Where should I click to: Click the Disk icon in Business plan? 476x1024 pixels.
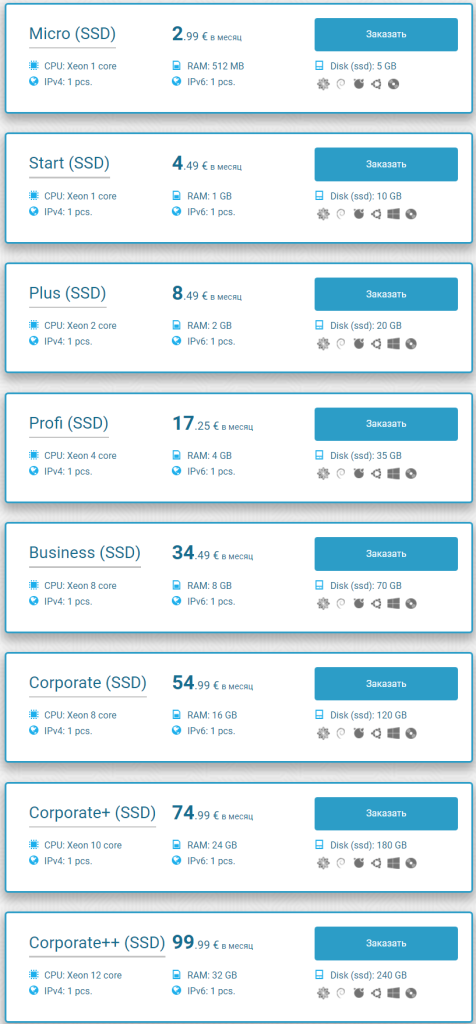(319, 586)
